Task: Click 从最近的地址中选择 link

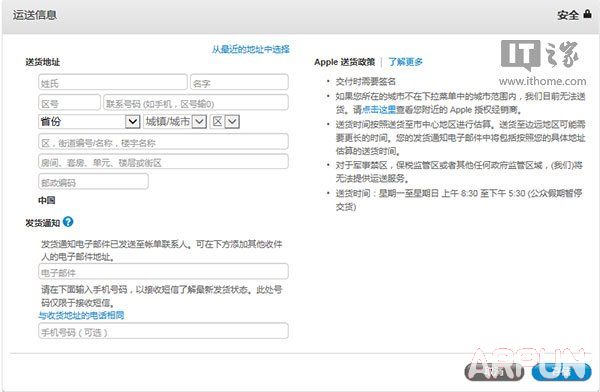Action: (251, 49)
